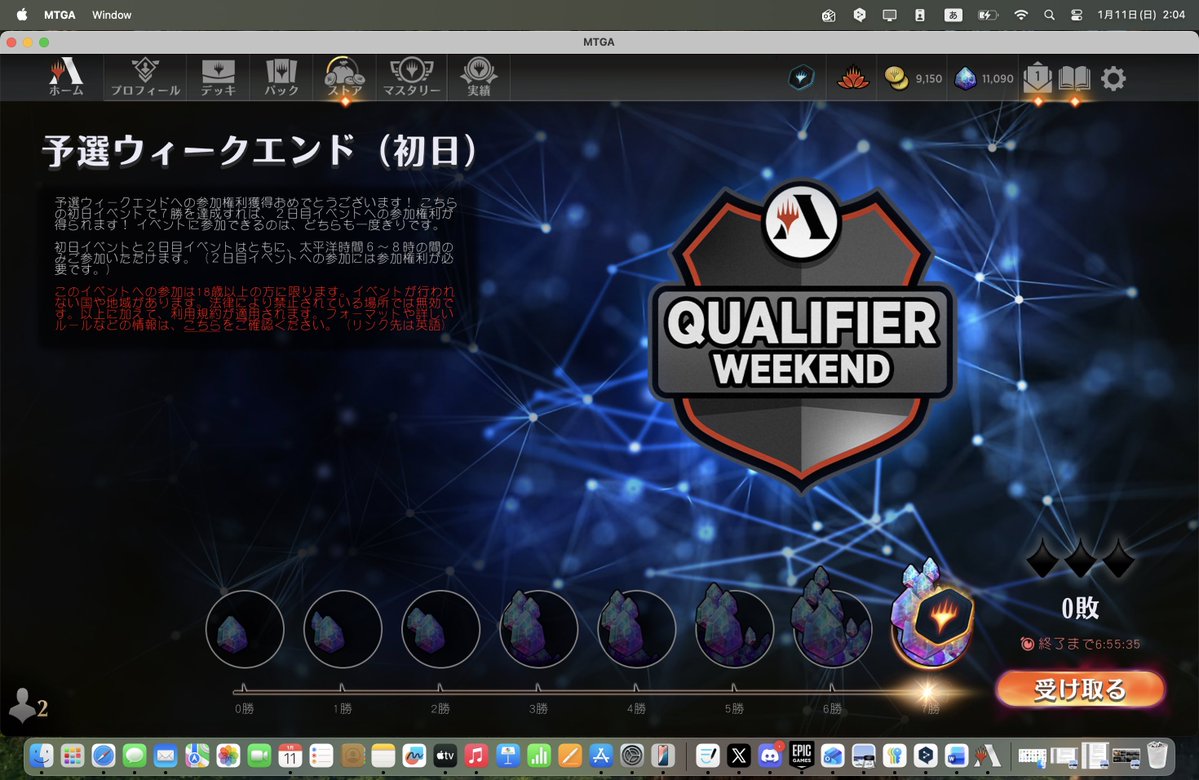Open the Apple menu
The width and height of the screenshot is (1199, 780).
click(22, 15)
